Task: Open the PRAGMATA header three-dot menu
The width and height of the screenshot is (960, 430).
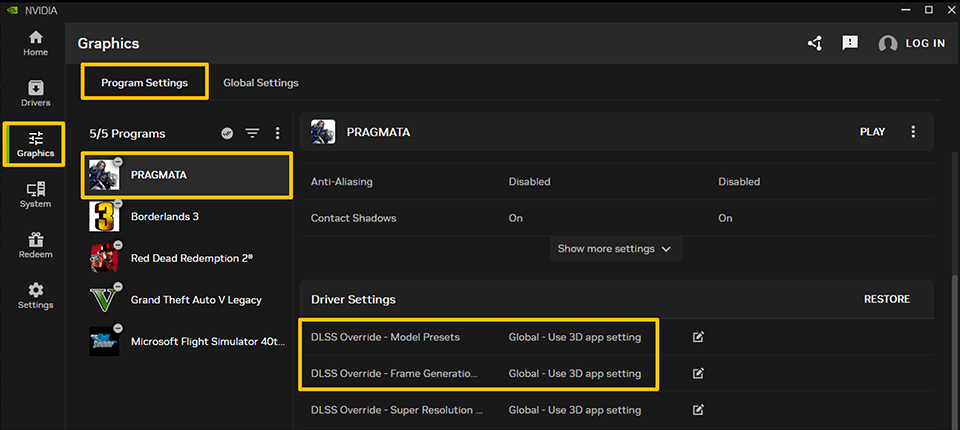Action: click(x=913, y=132)
